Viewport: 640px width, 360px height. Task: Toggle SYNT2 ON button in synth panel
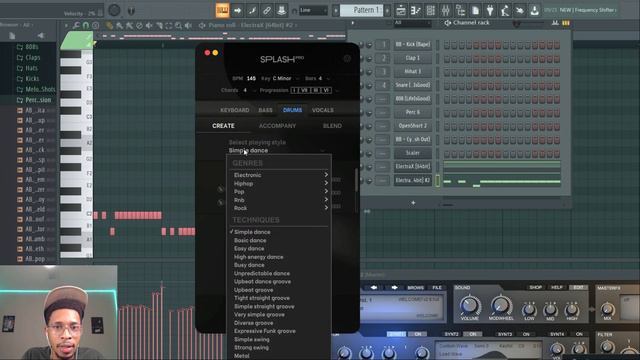coord(472,334)
